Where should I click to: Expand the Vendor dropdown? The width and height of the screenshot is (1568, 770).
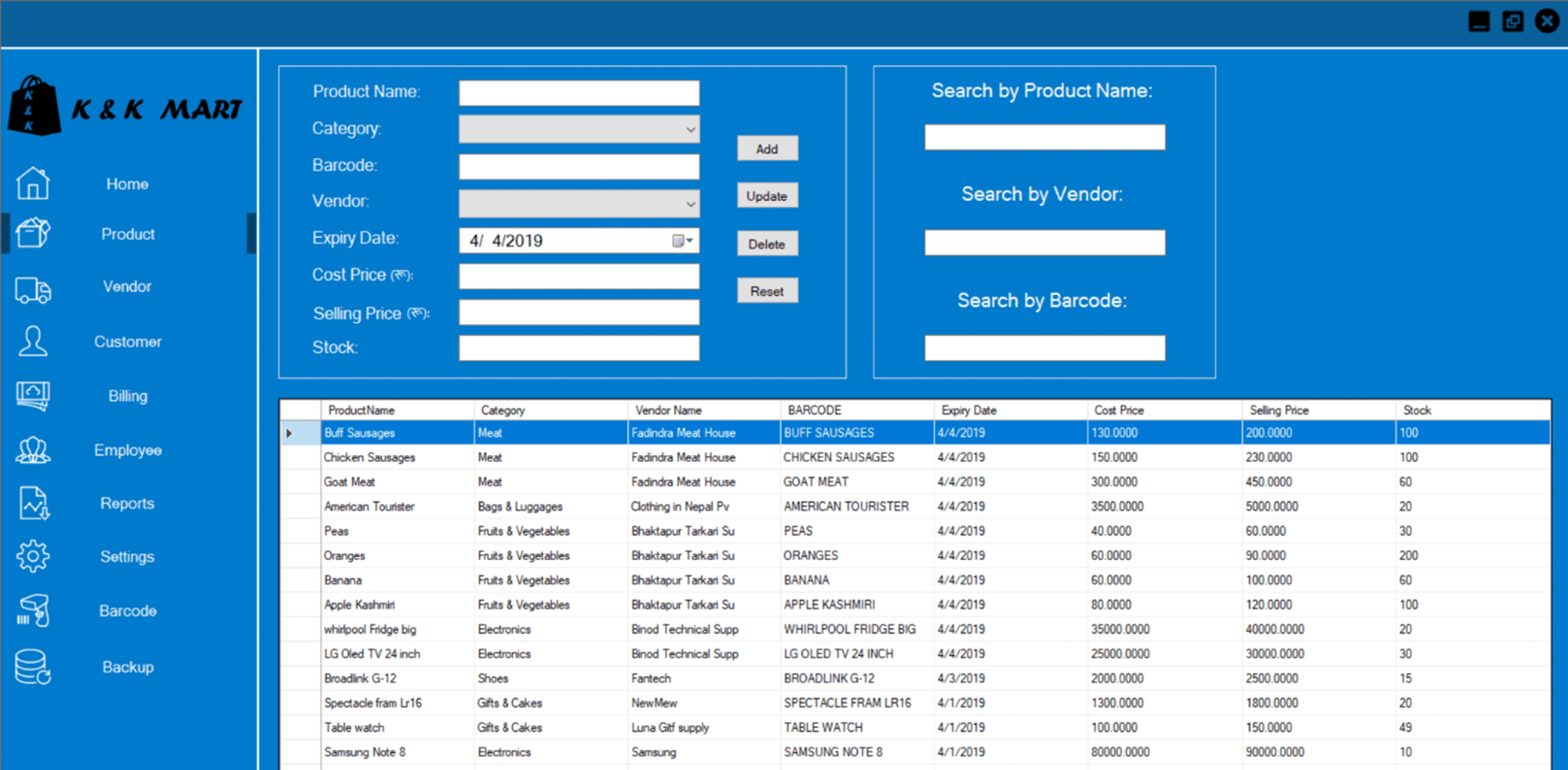(690, 203)
